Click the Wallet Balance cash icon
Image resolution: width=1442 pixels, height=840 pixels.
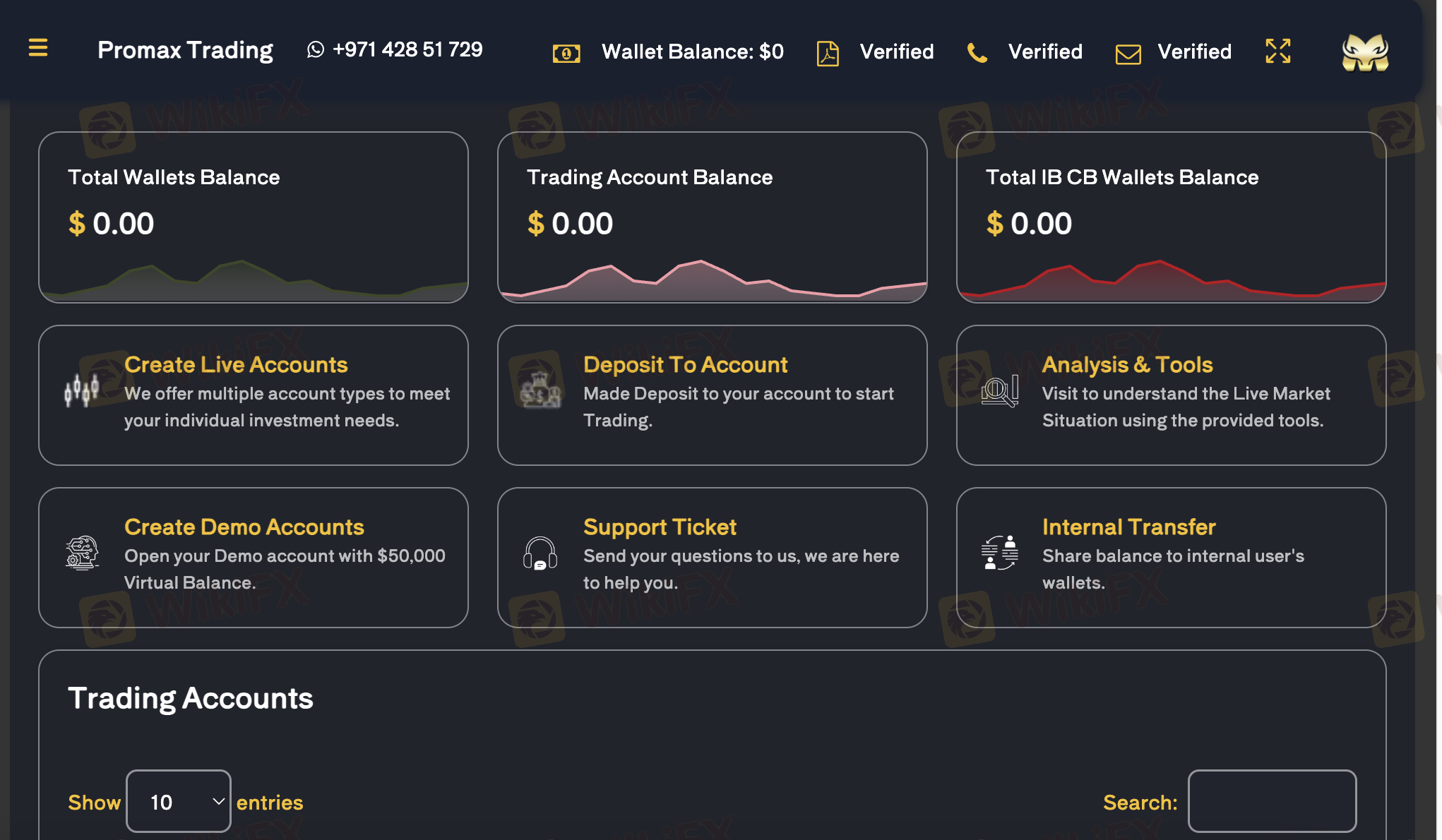566,53
